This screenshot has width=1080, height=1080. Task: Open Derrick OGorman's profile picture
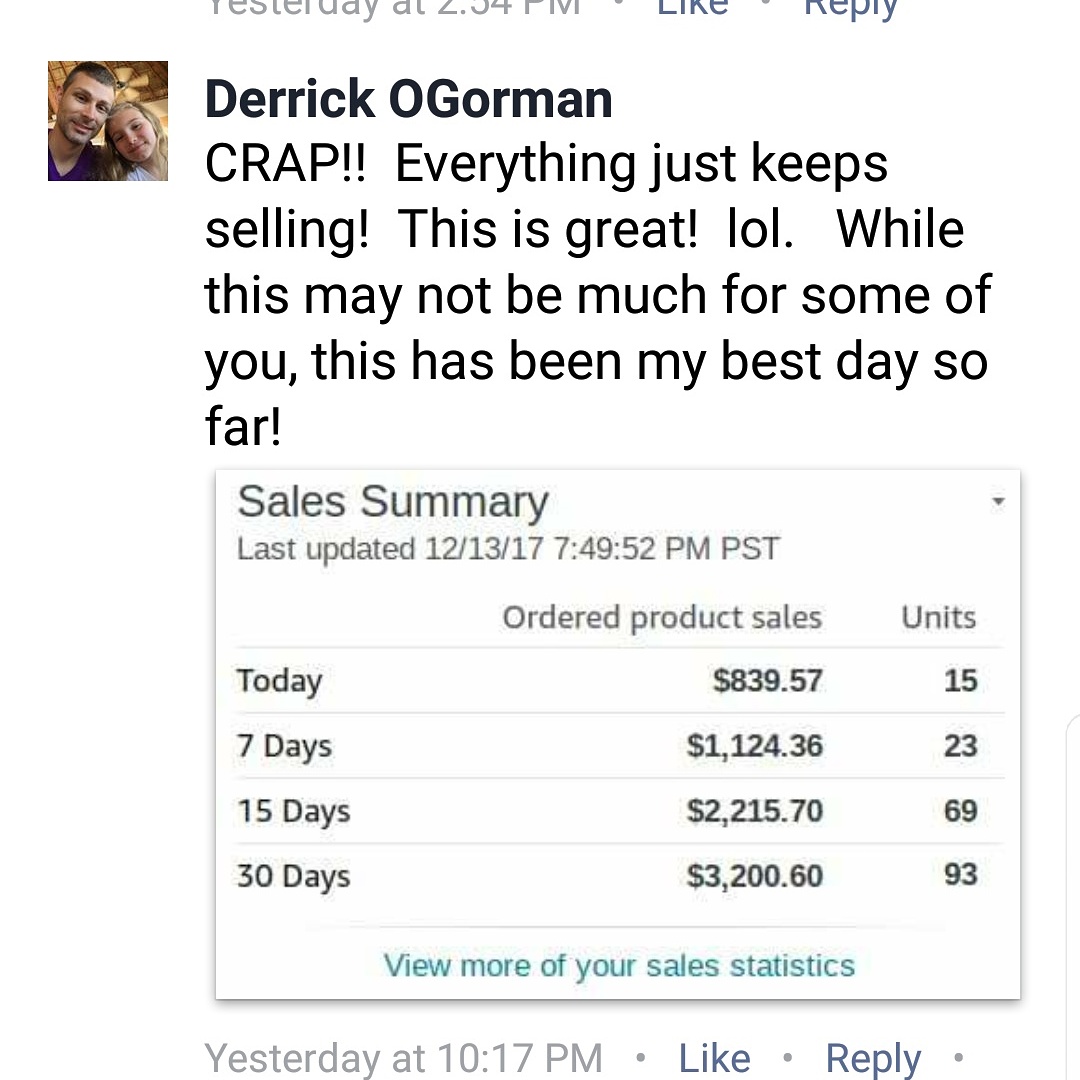(107, 121)
